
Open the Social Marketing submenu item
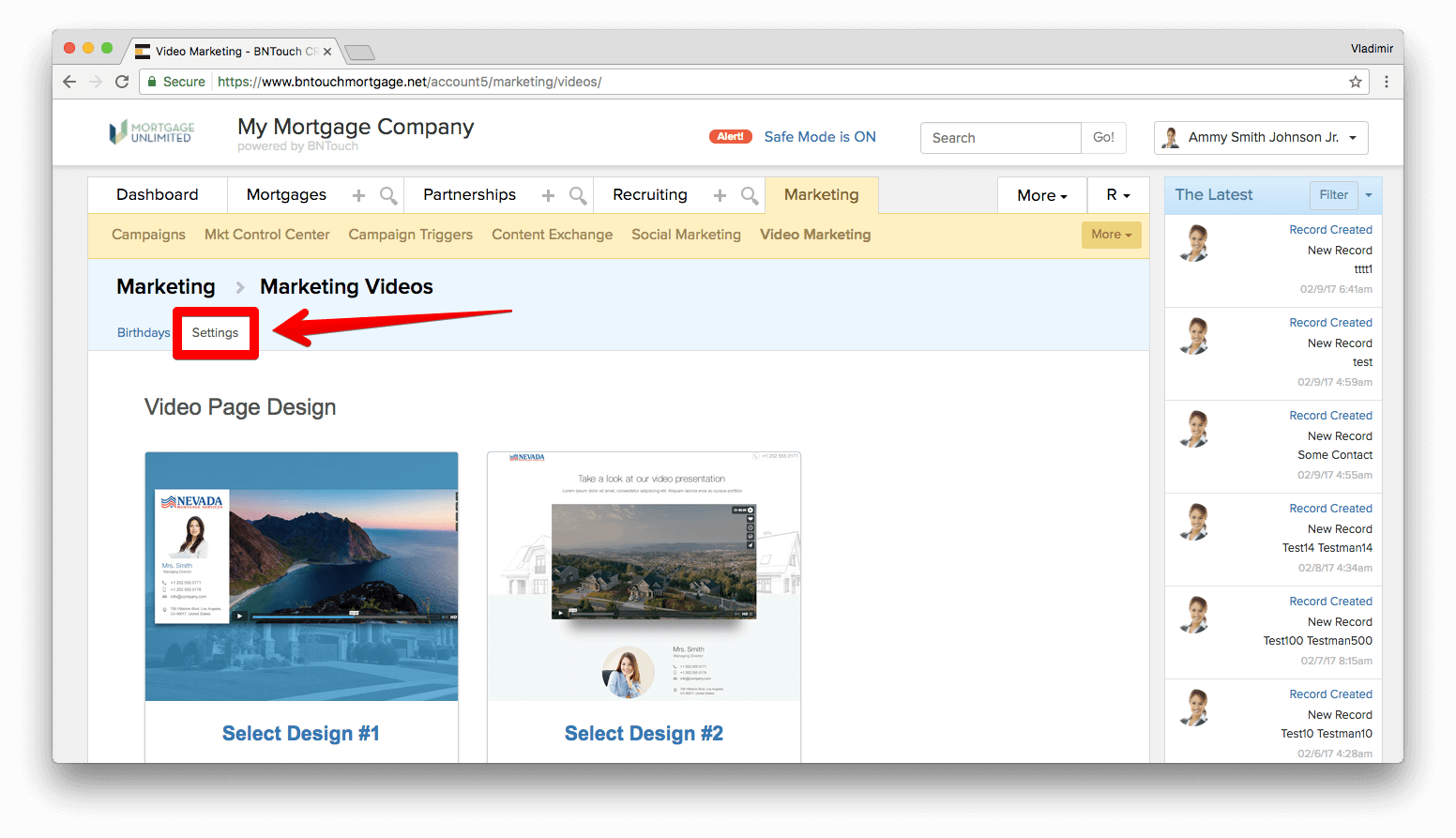coord(686,235)
